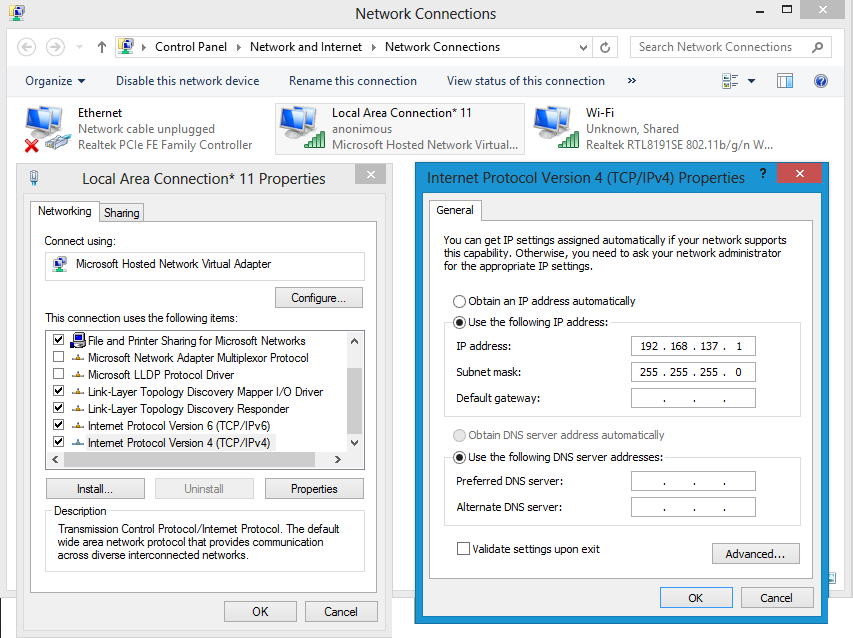Uncheck Link-Layer Topology Discovery Mapper I/O Driver
Image resolution: width=853 pixels, height=638 pixels.
coord(58,391)
